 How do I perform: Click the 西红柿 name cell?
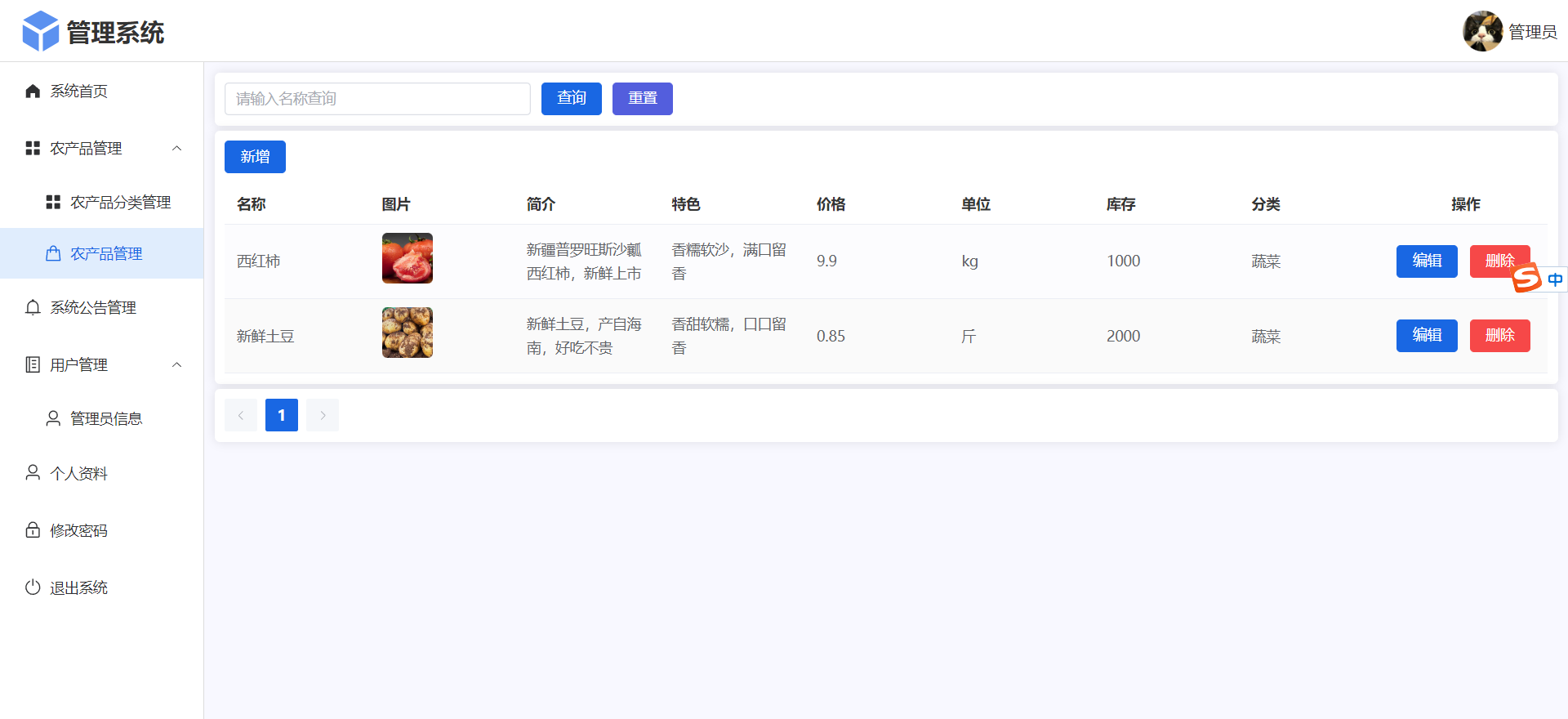pos(259,261)
